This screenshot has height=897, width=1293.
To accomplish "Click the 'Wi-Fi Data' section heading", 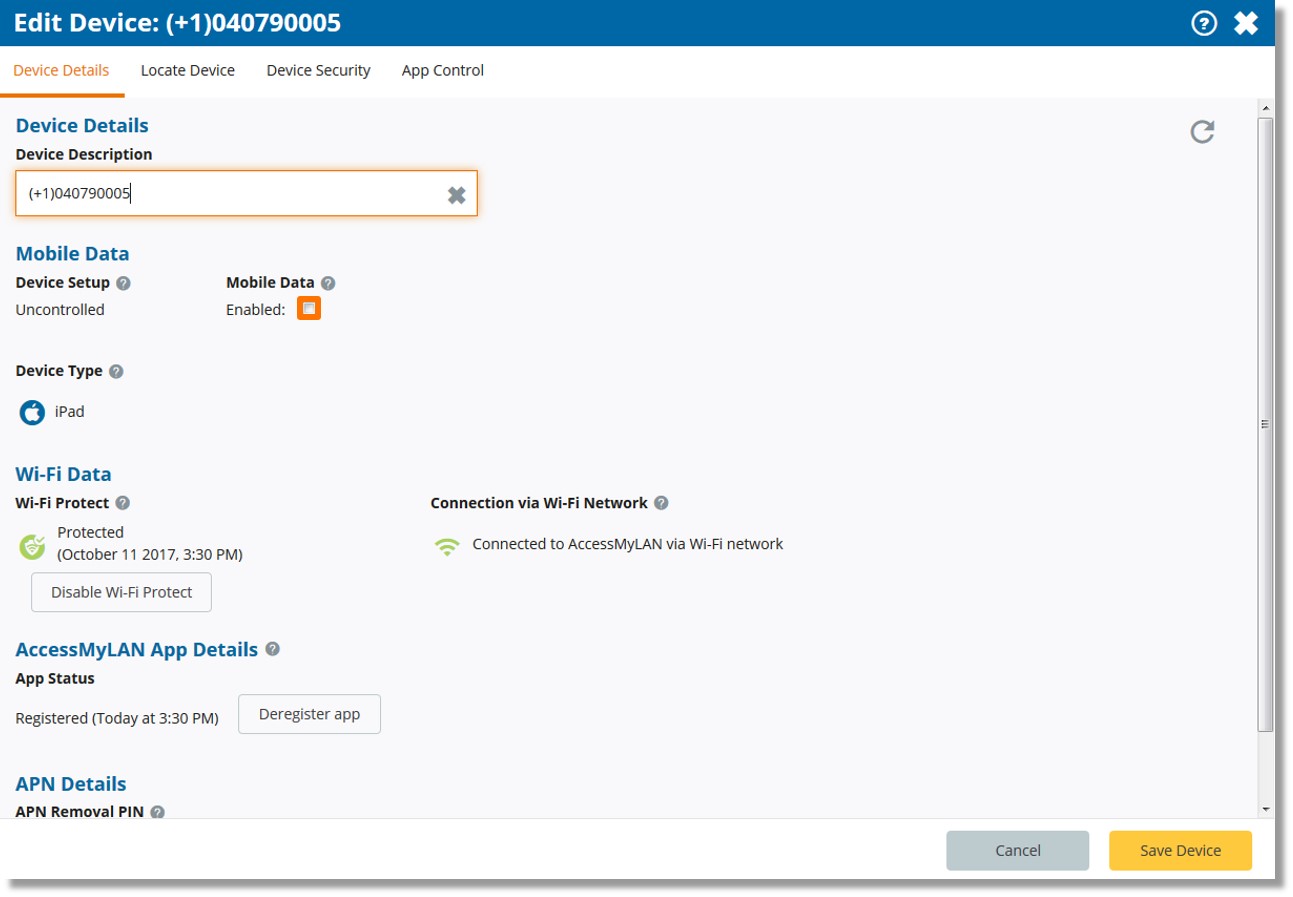I will (64, 474).
